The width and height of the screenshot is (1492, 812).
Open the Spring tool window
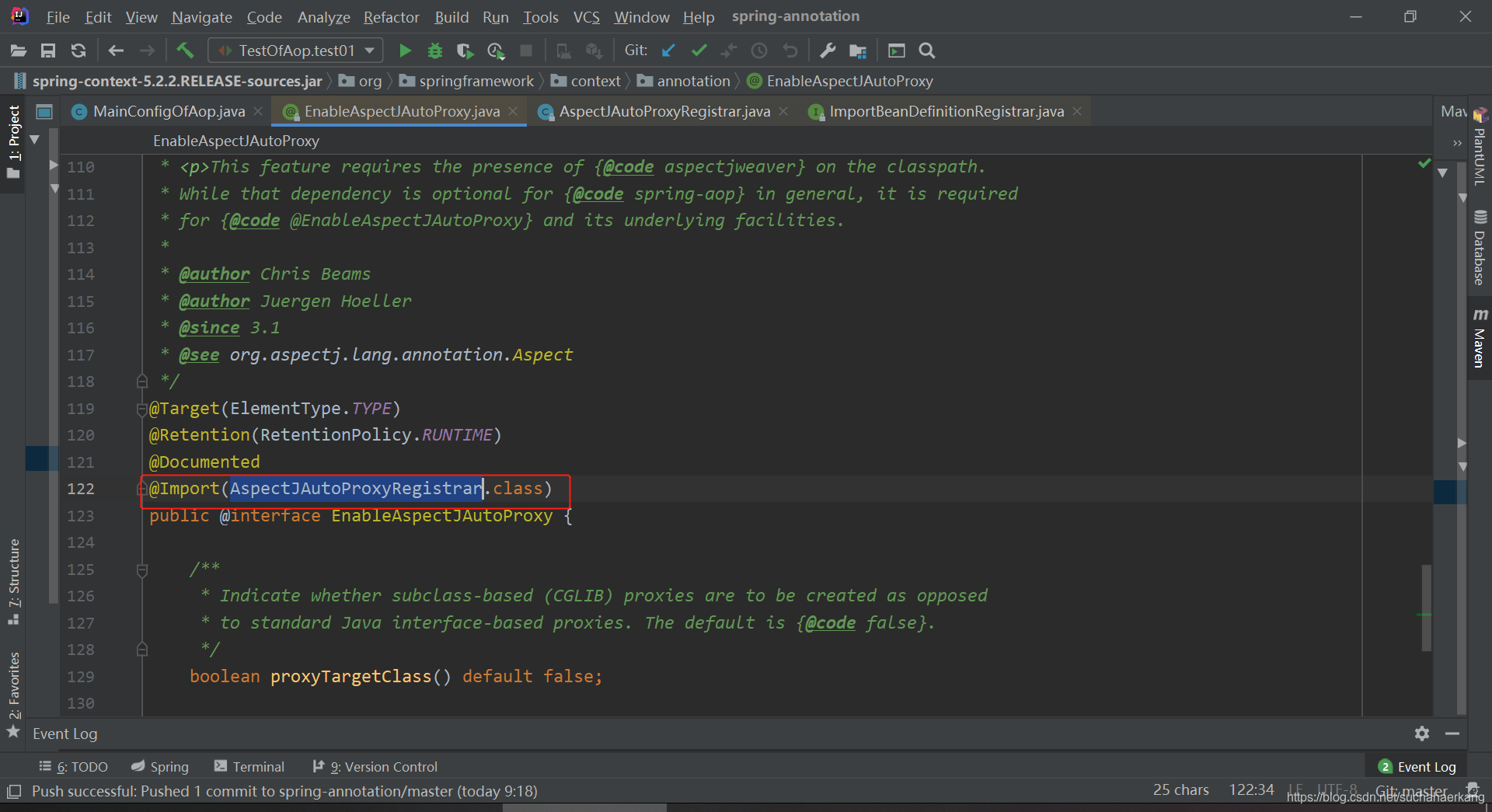[x=160, y=767]
